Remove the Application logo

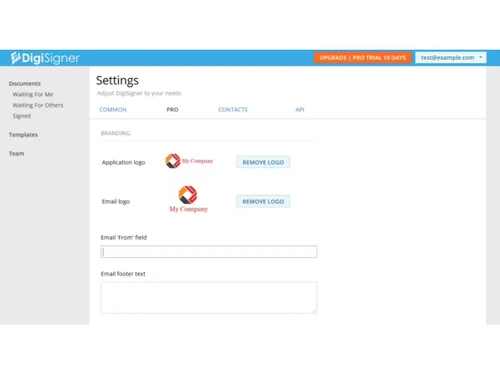pyautogui.click(x=263, y=162)
